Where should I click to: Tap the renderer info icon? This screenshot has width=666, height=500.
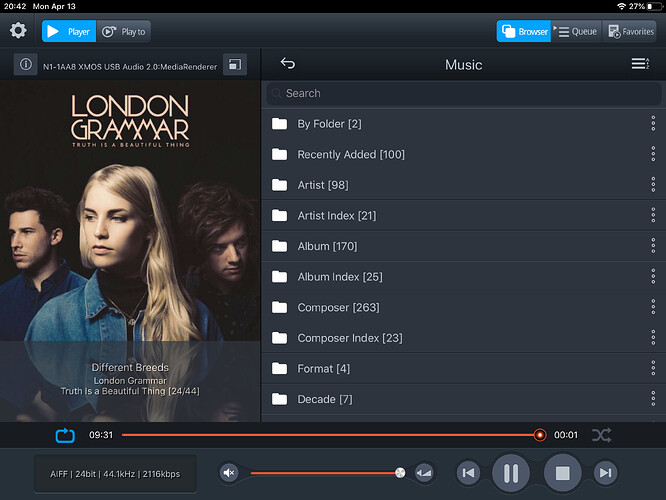click(26, 65)
